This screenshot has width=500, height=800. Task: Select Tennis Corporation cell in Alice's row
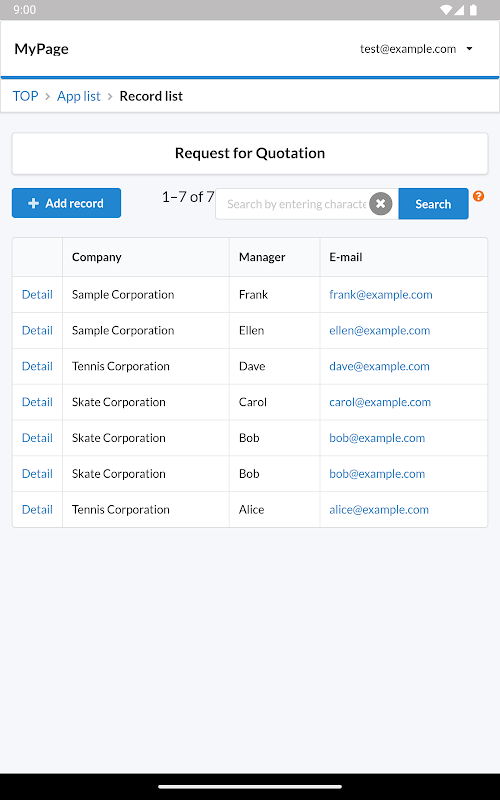pos(146,509)
